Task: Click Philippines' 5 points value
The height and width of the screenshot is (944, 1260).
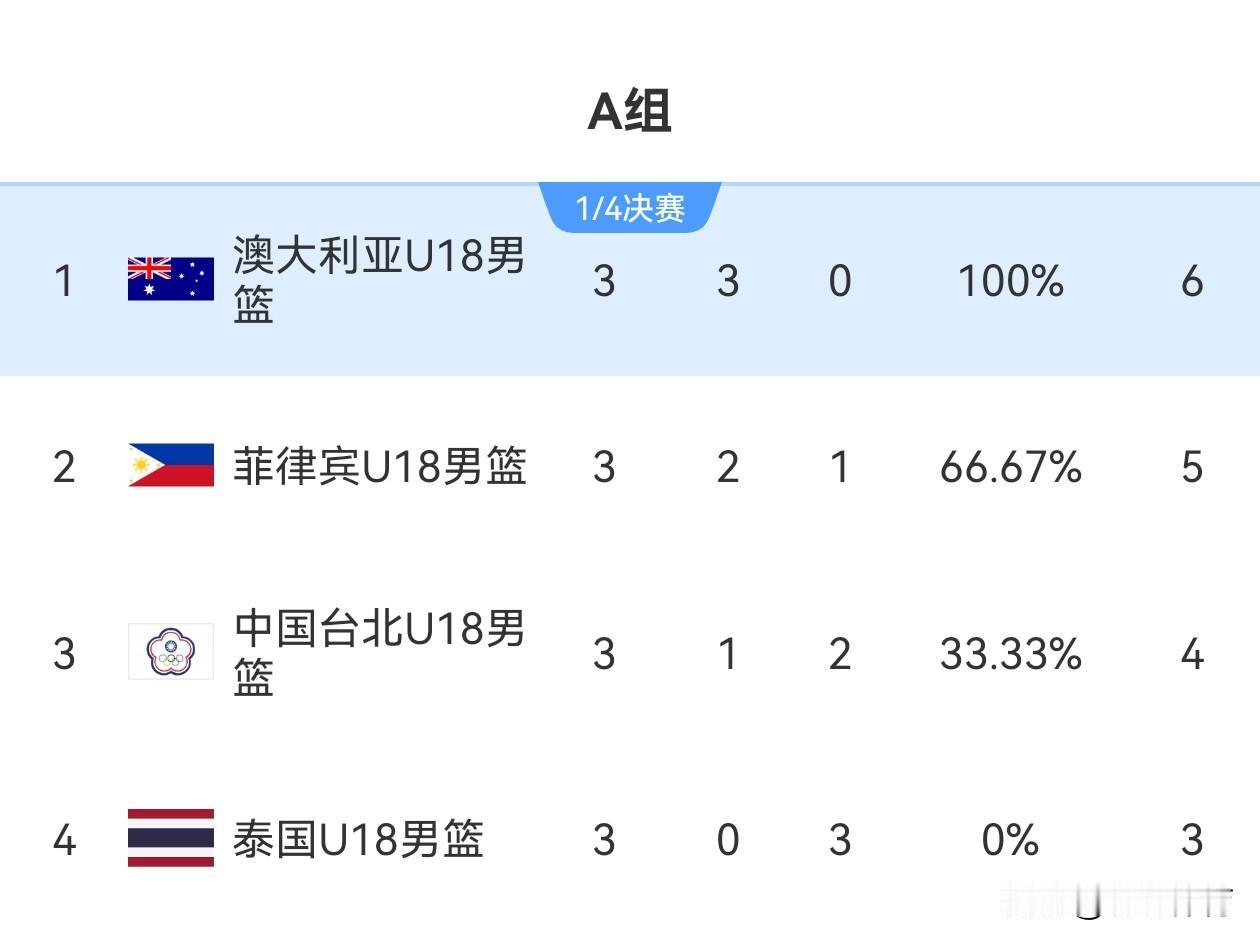Action: click(x=1192, y=467)
